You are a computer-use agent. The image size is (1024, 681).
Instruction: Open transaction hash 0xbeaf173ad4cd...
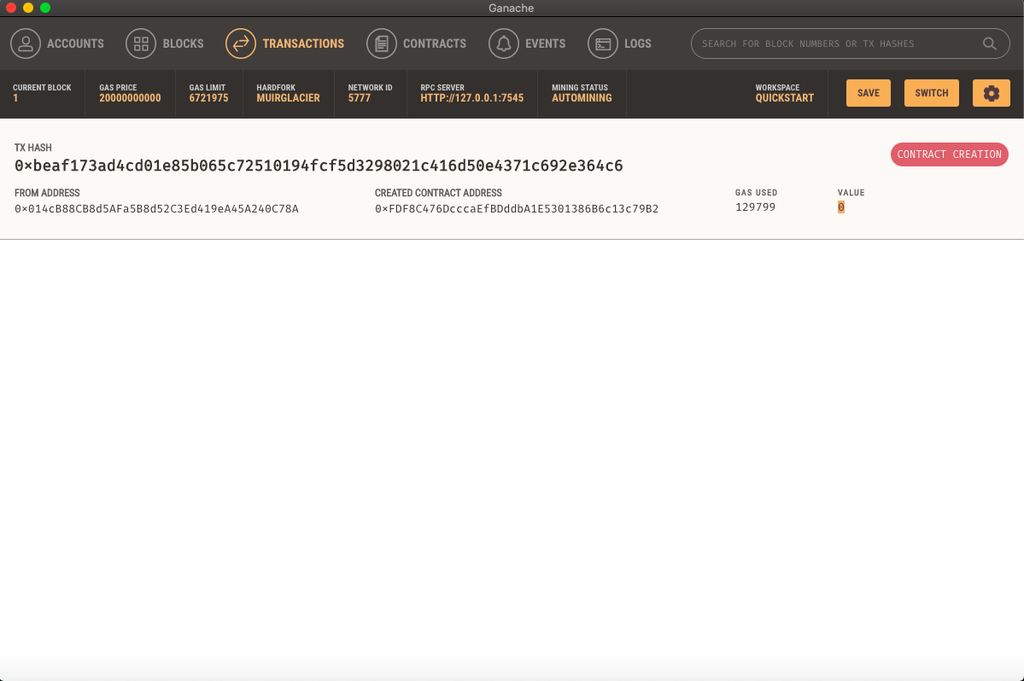(319, 166)
